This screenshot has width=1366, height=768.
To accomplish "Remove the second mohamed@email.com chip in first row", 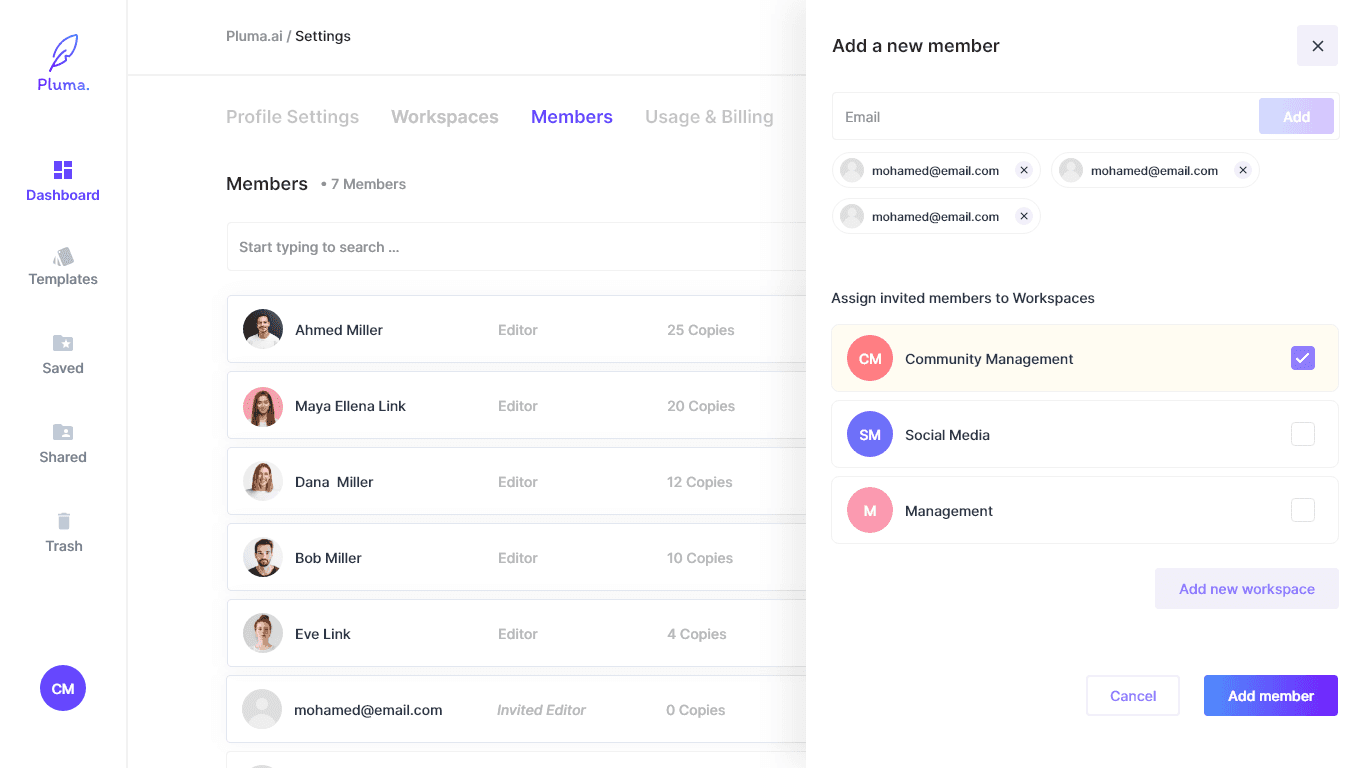I will click(x=1242, y=170).
